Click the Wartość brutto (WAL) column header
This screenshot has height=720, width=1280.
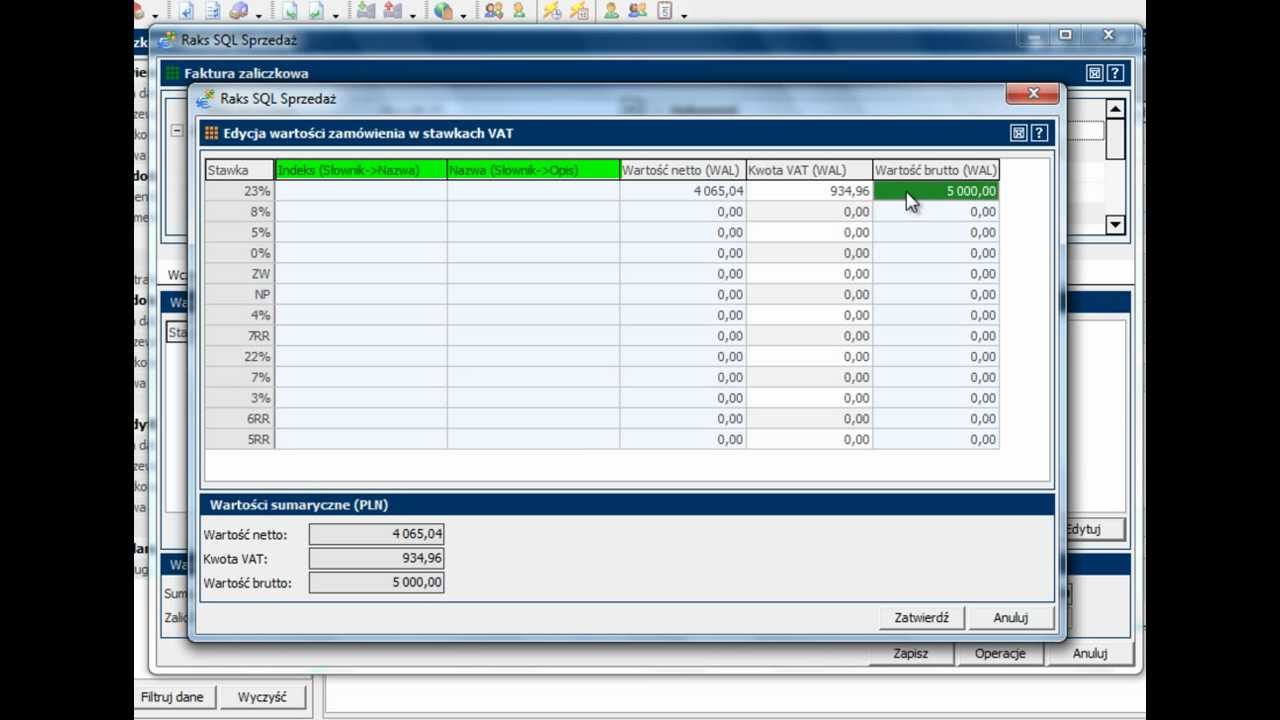pyautogui.click(x=936, y=170)
